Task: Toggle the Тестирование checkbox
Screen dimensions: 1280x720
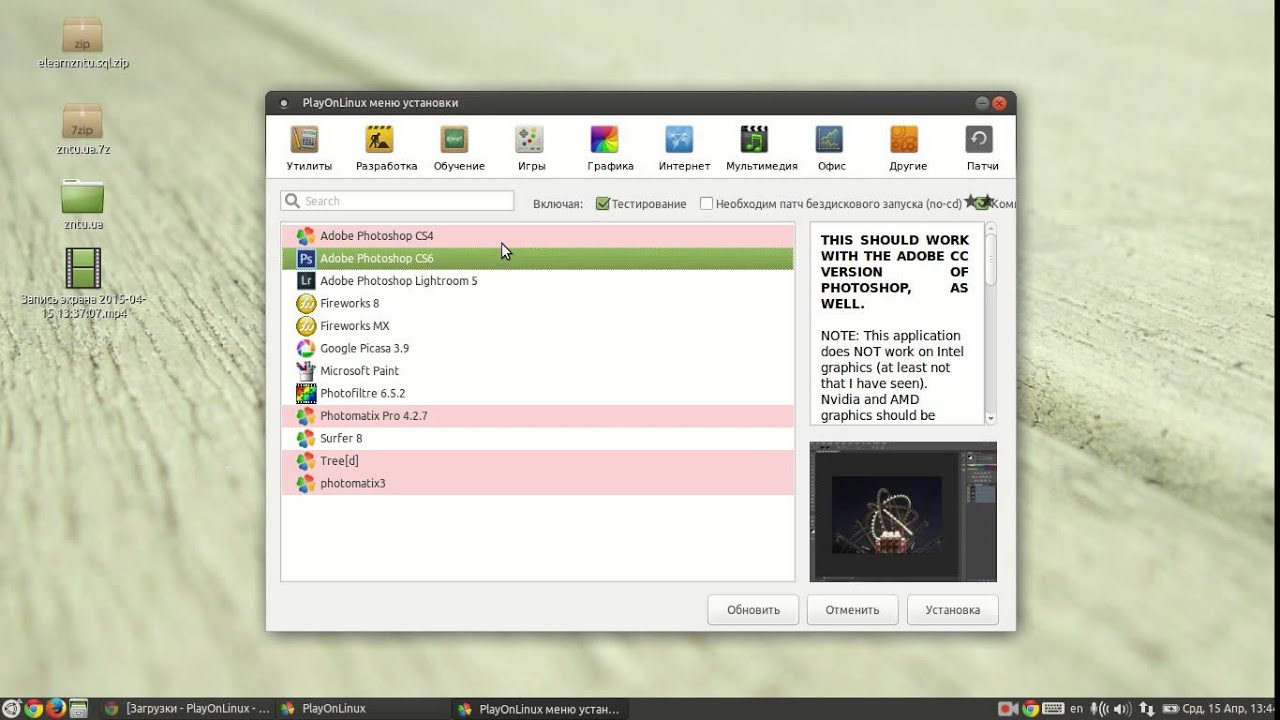Action: click(x=603, y=204)
